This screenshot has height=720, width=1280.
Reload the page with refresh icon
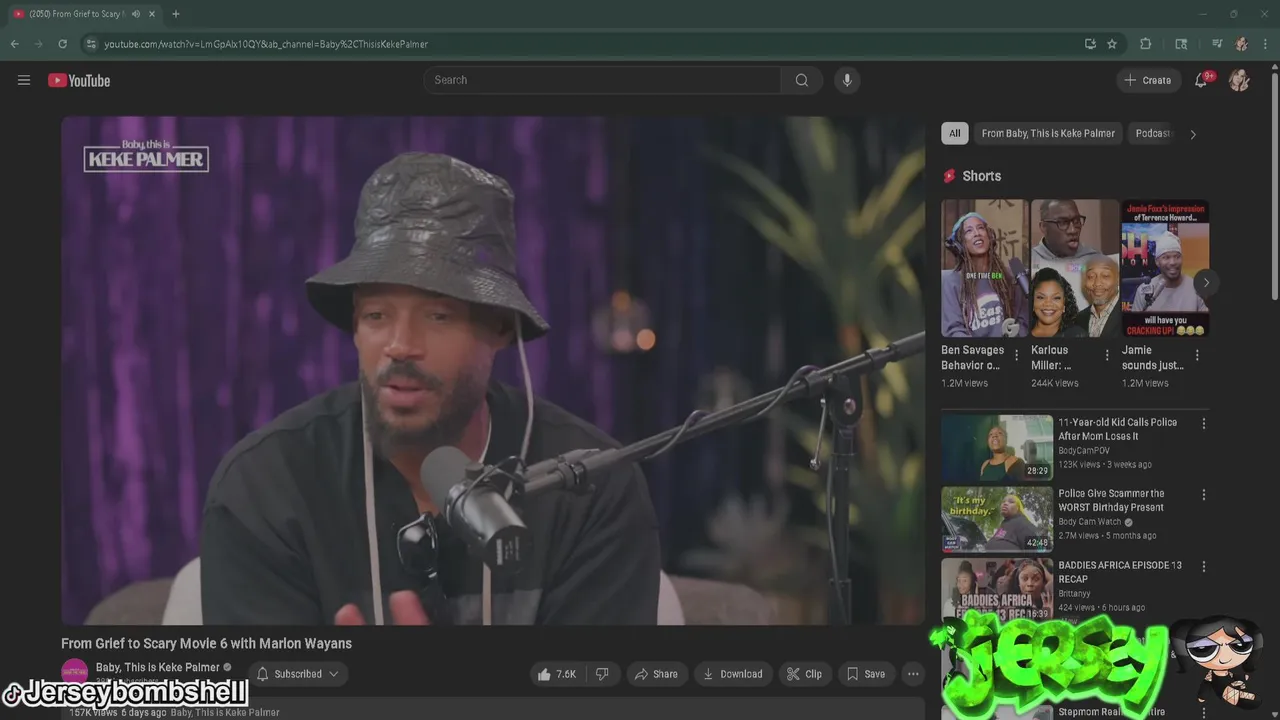pyautogui.click(x=62, y=44)
